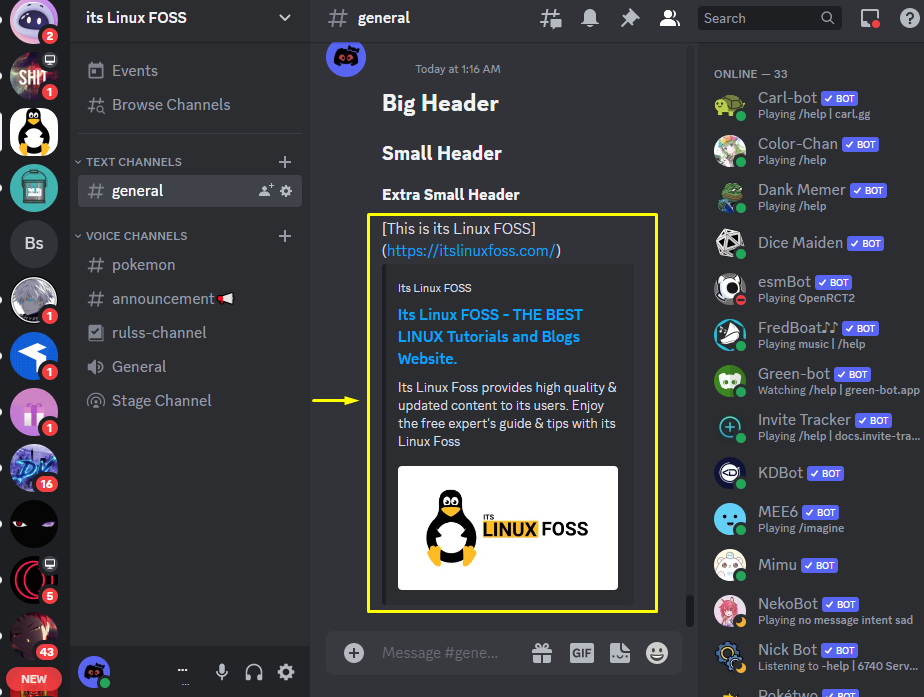Open the pokemon channel
924x697 pixels.
tap(189, 265)
